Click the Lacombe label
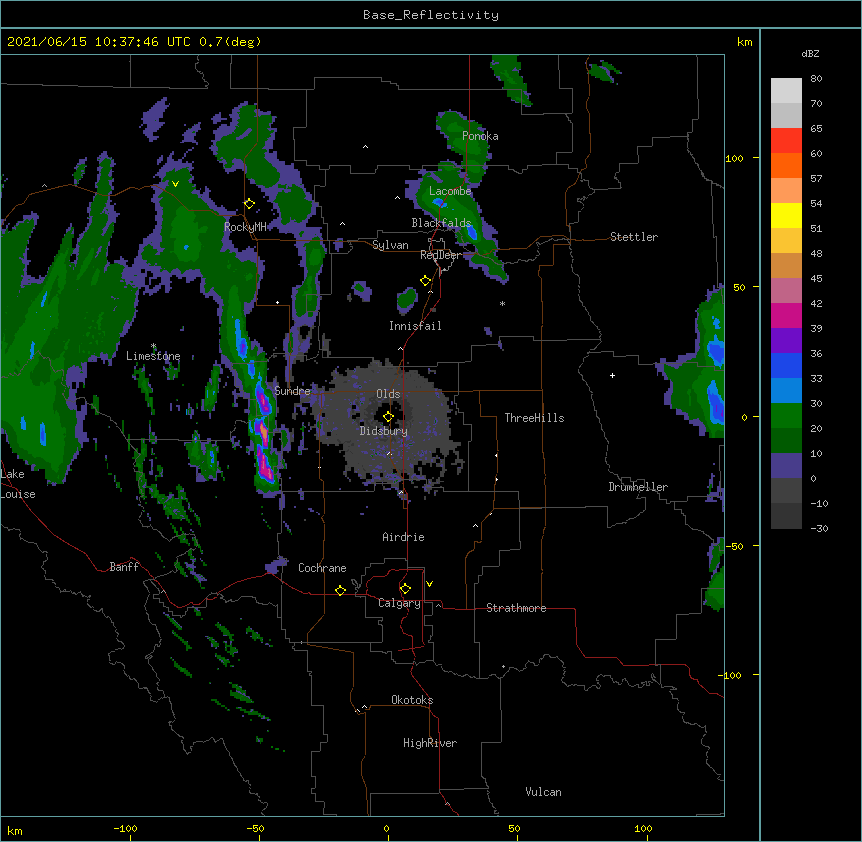The image size is (862, 842). coord(450,191)
